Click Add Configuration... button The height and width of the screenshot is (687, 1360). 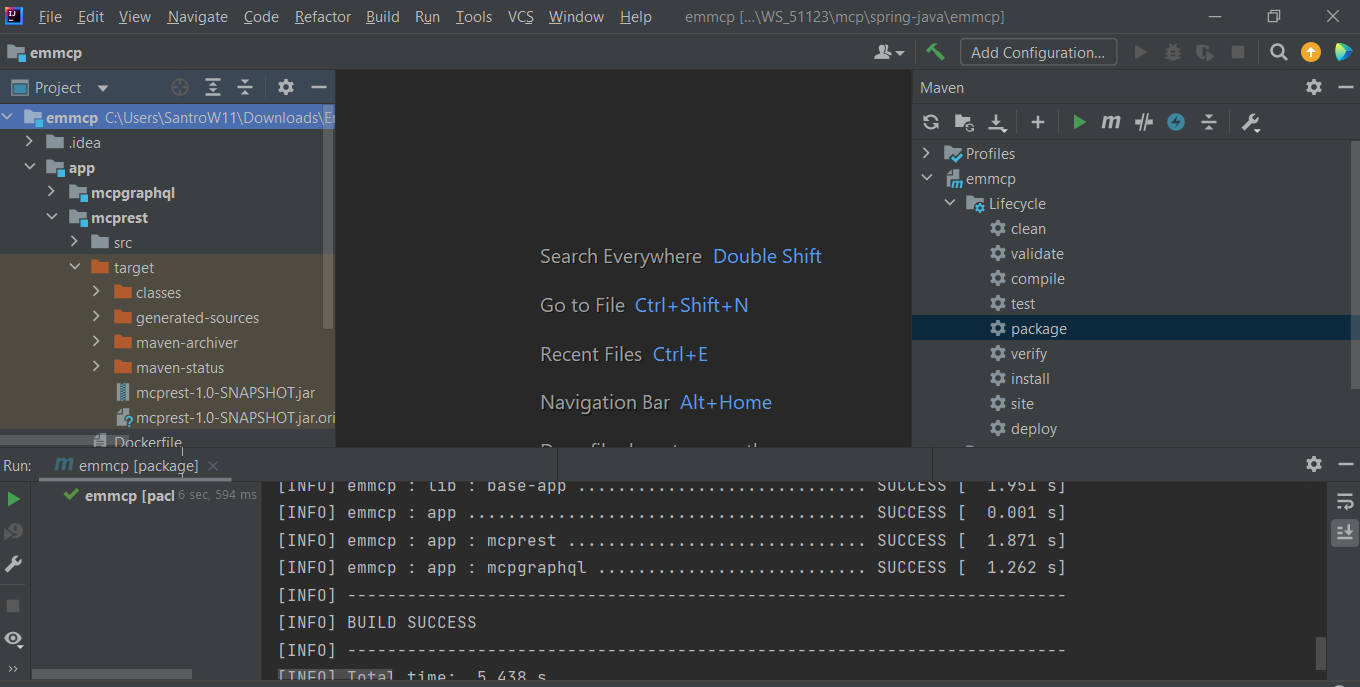click(x=1038, y=52)
